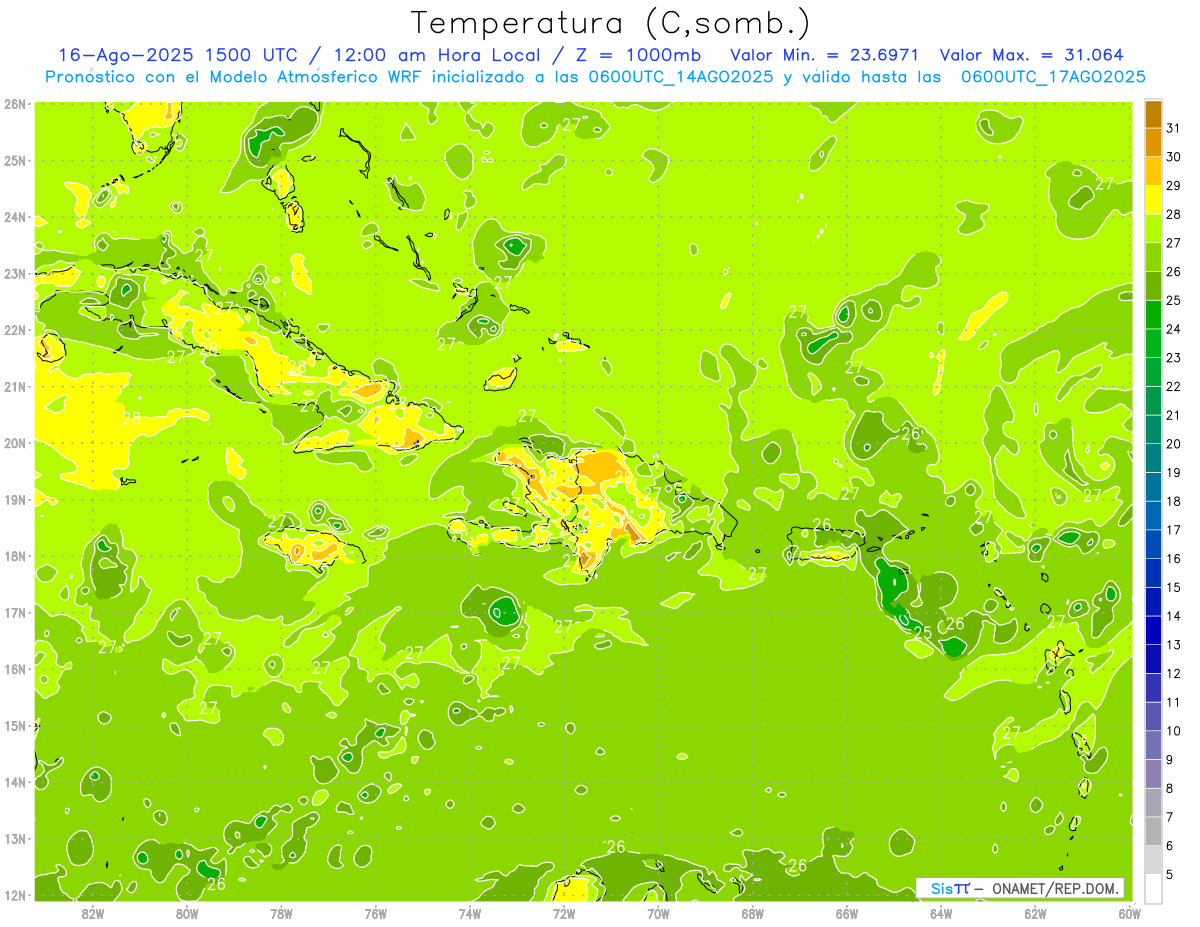The height and width of the screenshot is (927, 1200).
Task: Pick the gold legend swatch between 29 and 30
Action: [x=1153, y=171]
